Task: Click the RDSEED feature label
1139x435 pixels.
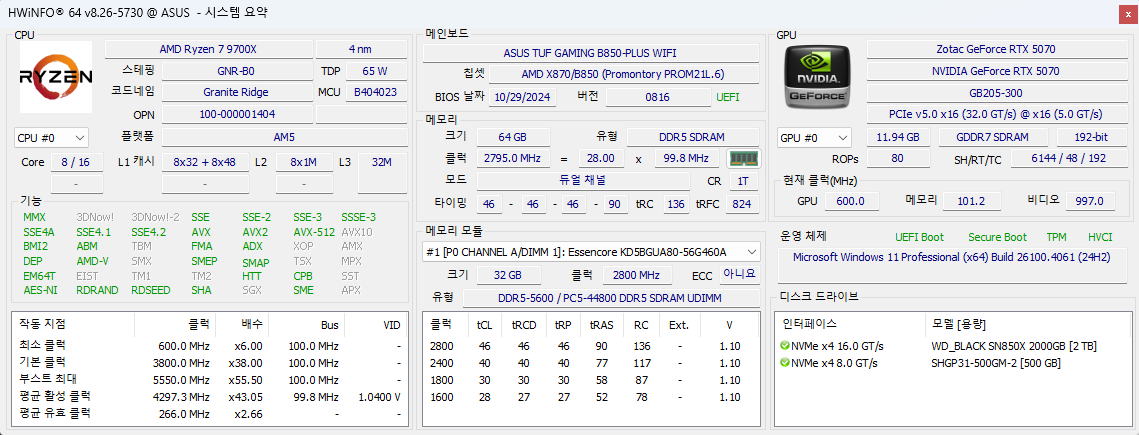Action: pos(150,290)
